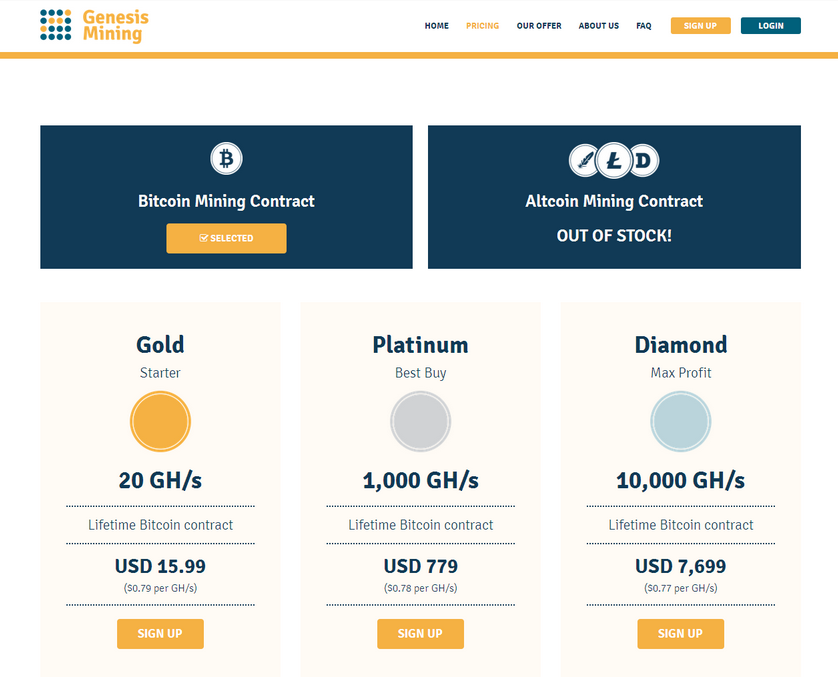
Task: Select the Platinum plan grey circle
Action: 421,422
